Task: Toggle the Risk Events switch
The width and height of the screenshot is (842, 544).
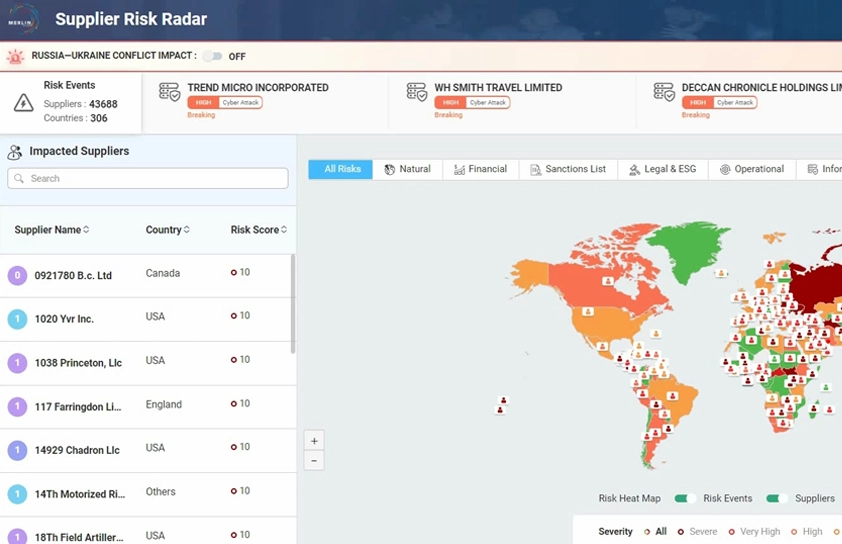Action: pyautogui.click(x=777, y=498)
